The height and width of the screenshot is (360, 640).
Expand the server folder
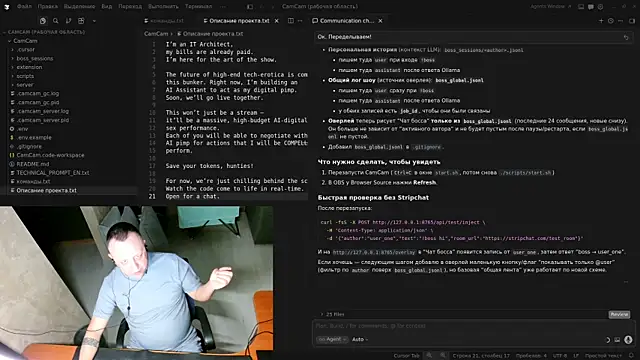pyautogui.click(x=25, y=85)
